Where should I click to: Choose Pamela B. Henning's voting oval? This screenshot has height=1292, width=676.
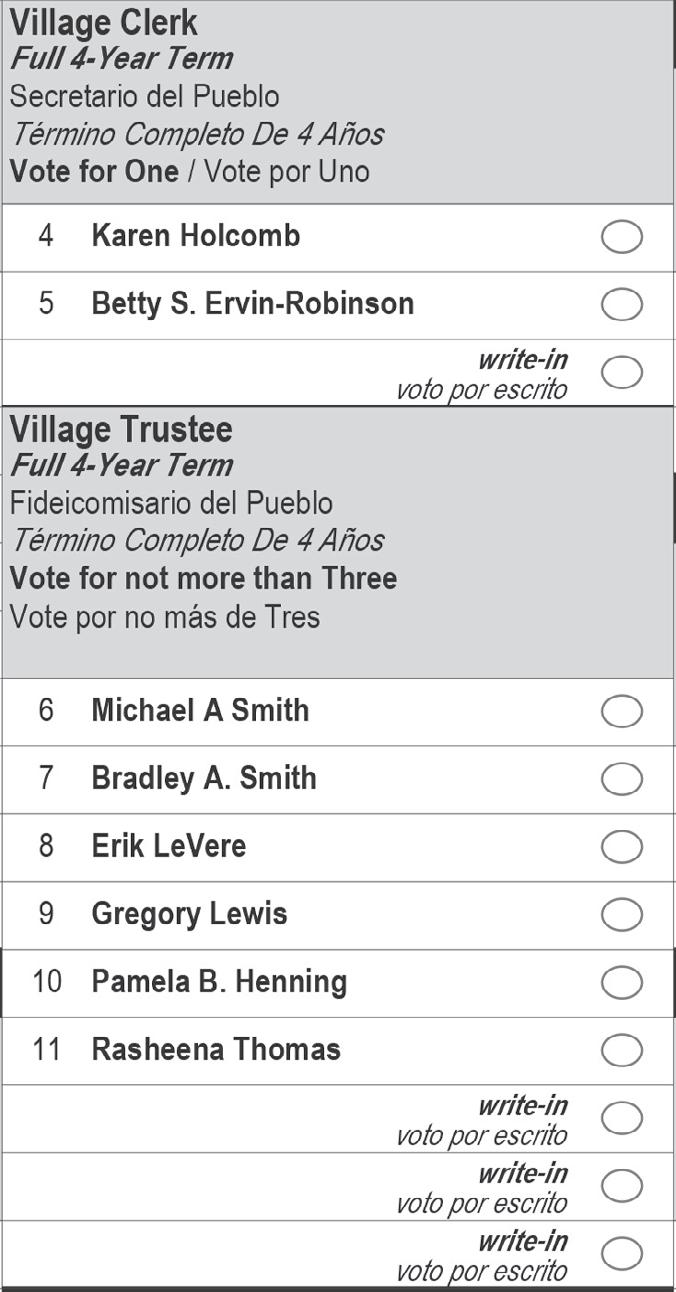pyautogui.click(x=621, y=983)
